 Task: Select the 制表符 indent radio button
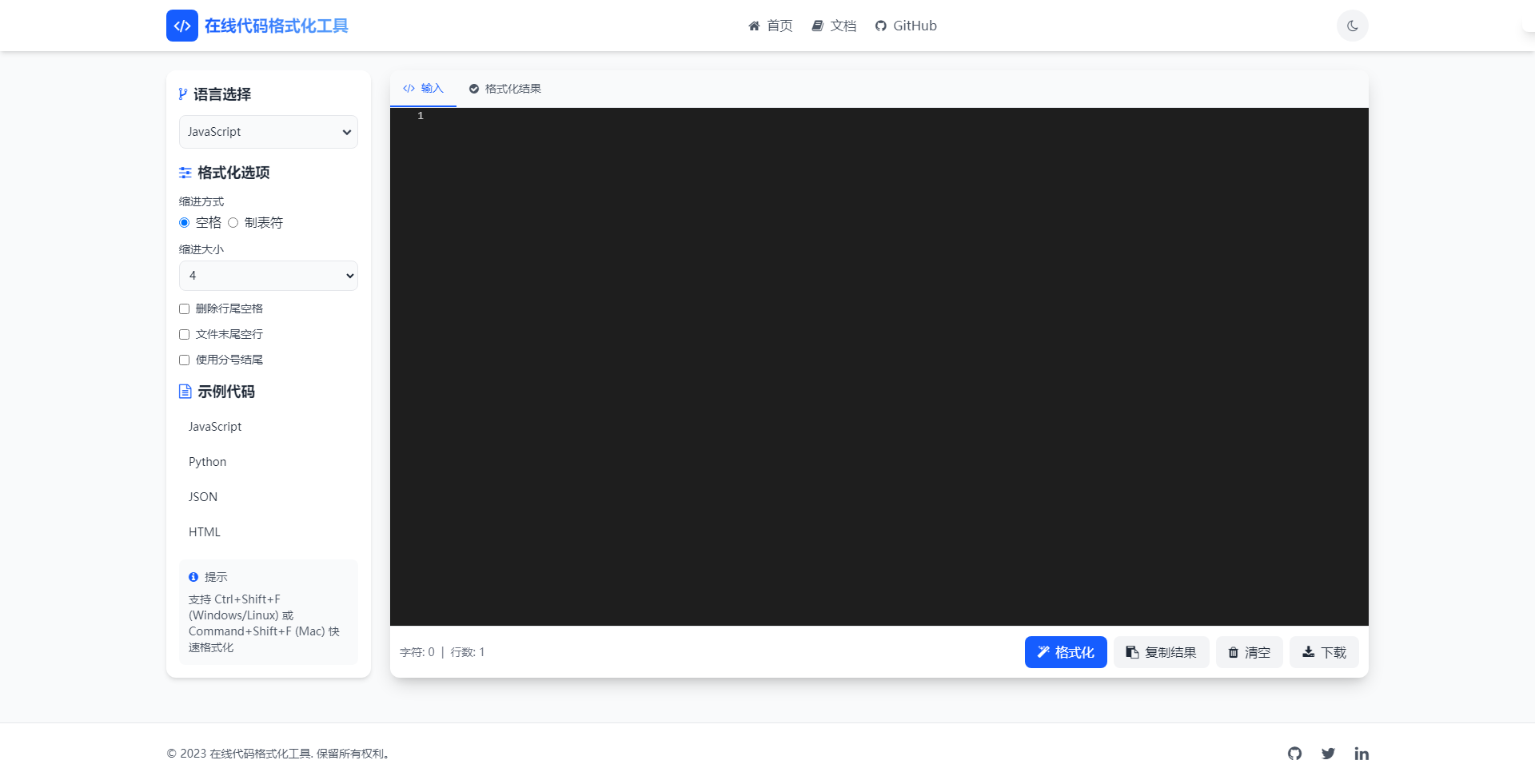pos(233,223)
